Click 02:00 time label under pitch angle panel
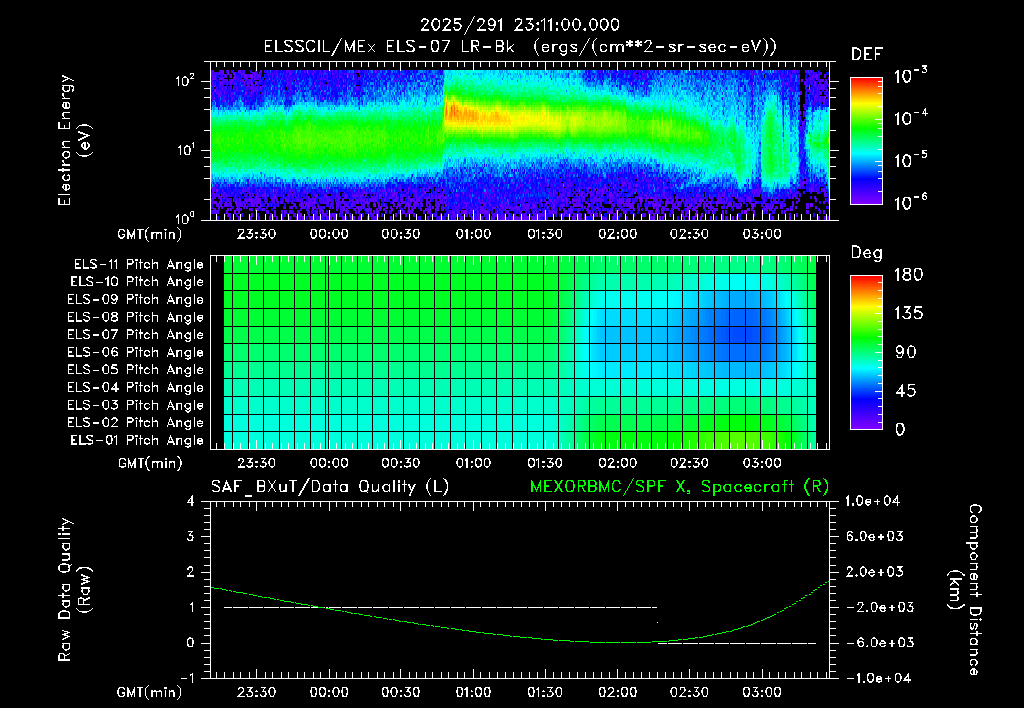Viewport: 1024px width, 708px height. click(617, 463)
